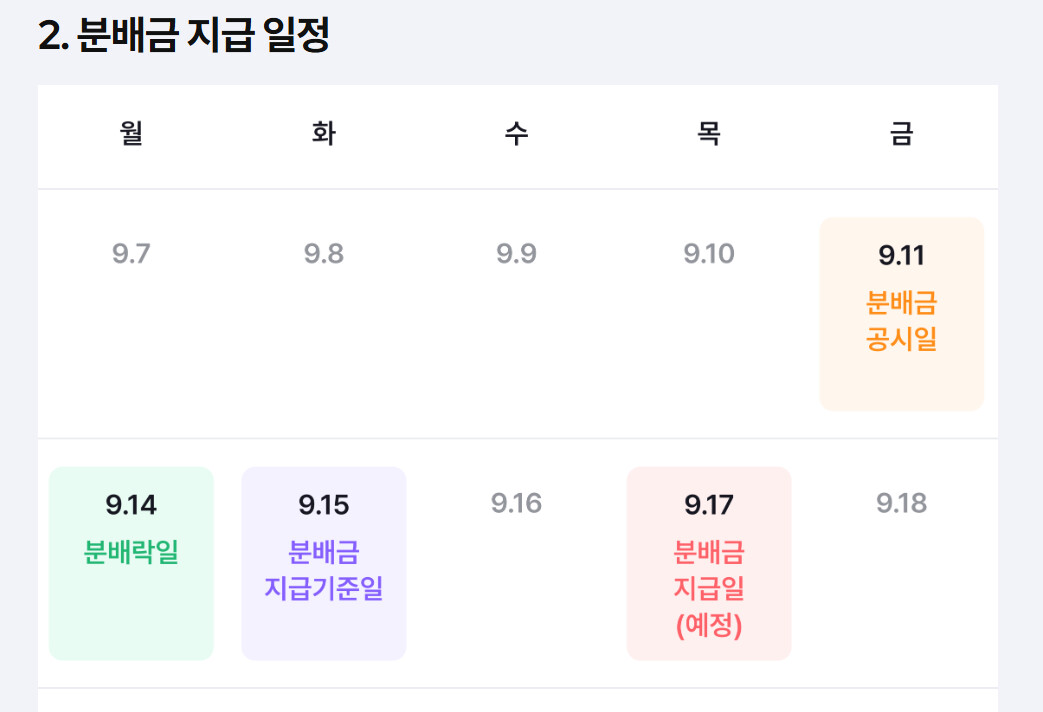This screenshot has height=712, width=1043.
Task: Select the 9.17 분배금 지급일(예정) card
Action: click(709, 564)
